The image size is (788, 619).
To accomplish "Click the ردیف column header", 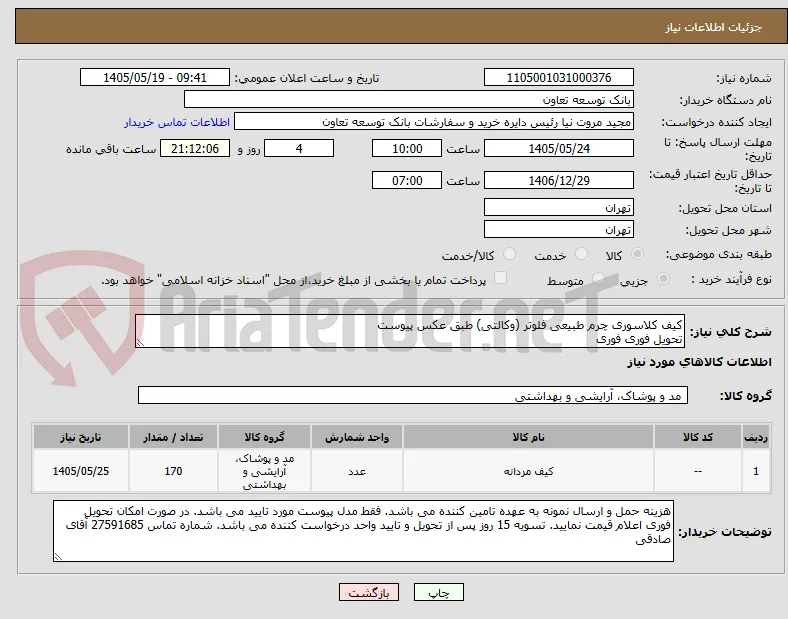I will 756,437.
